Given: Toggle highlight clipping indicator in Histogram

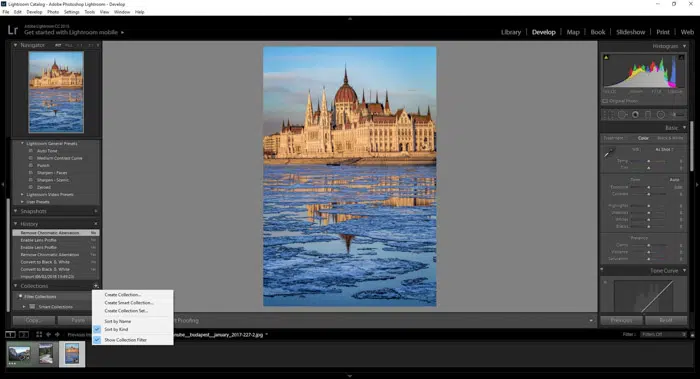Looking at the screenshot, I should pyautogui.click(x=681, y=57).
